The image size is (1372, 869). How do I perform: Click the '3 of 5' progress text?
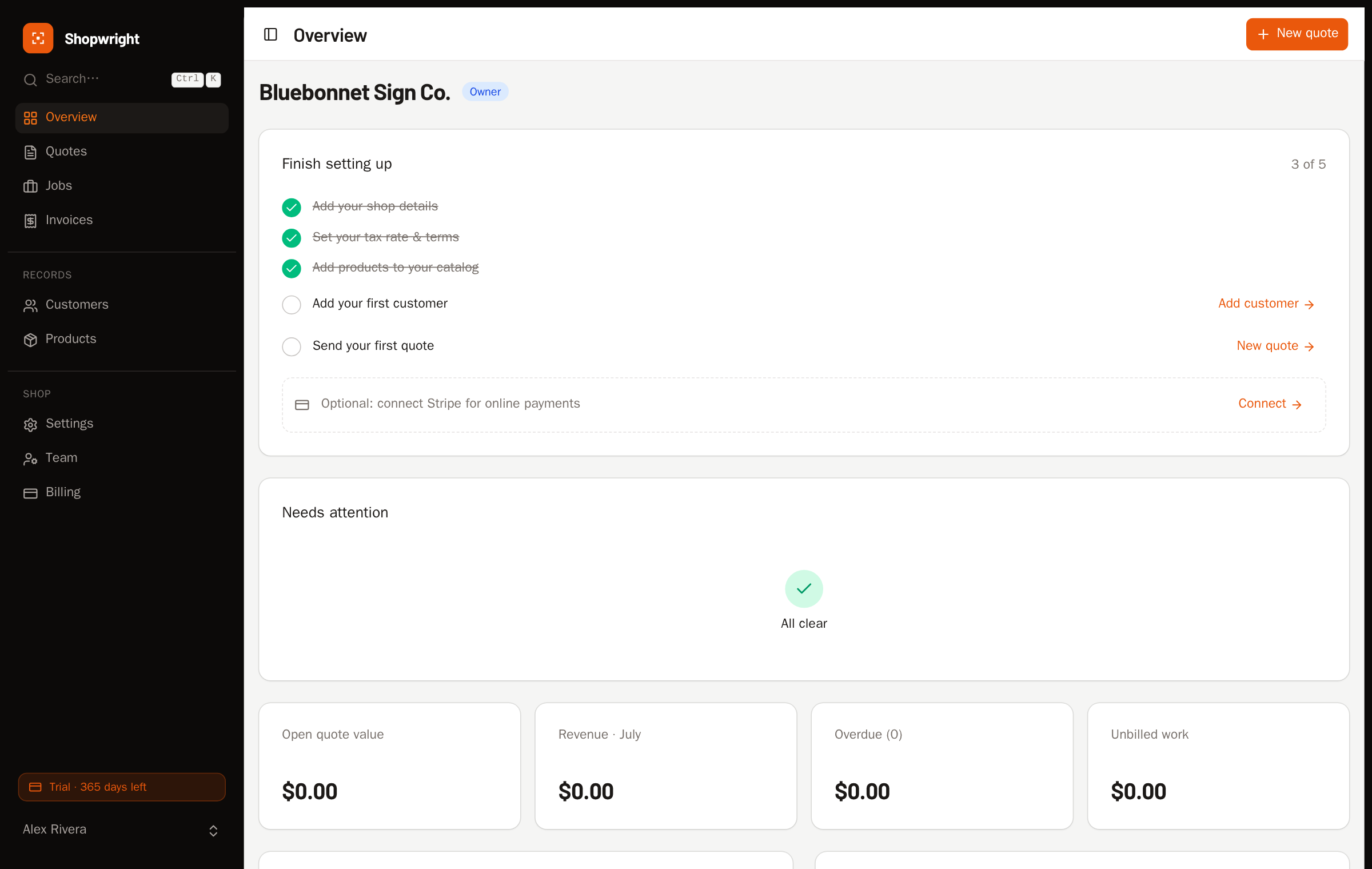coord(1308,165)
